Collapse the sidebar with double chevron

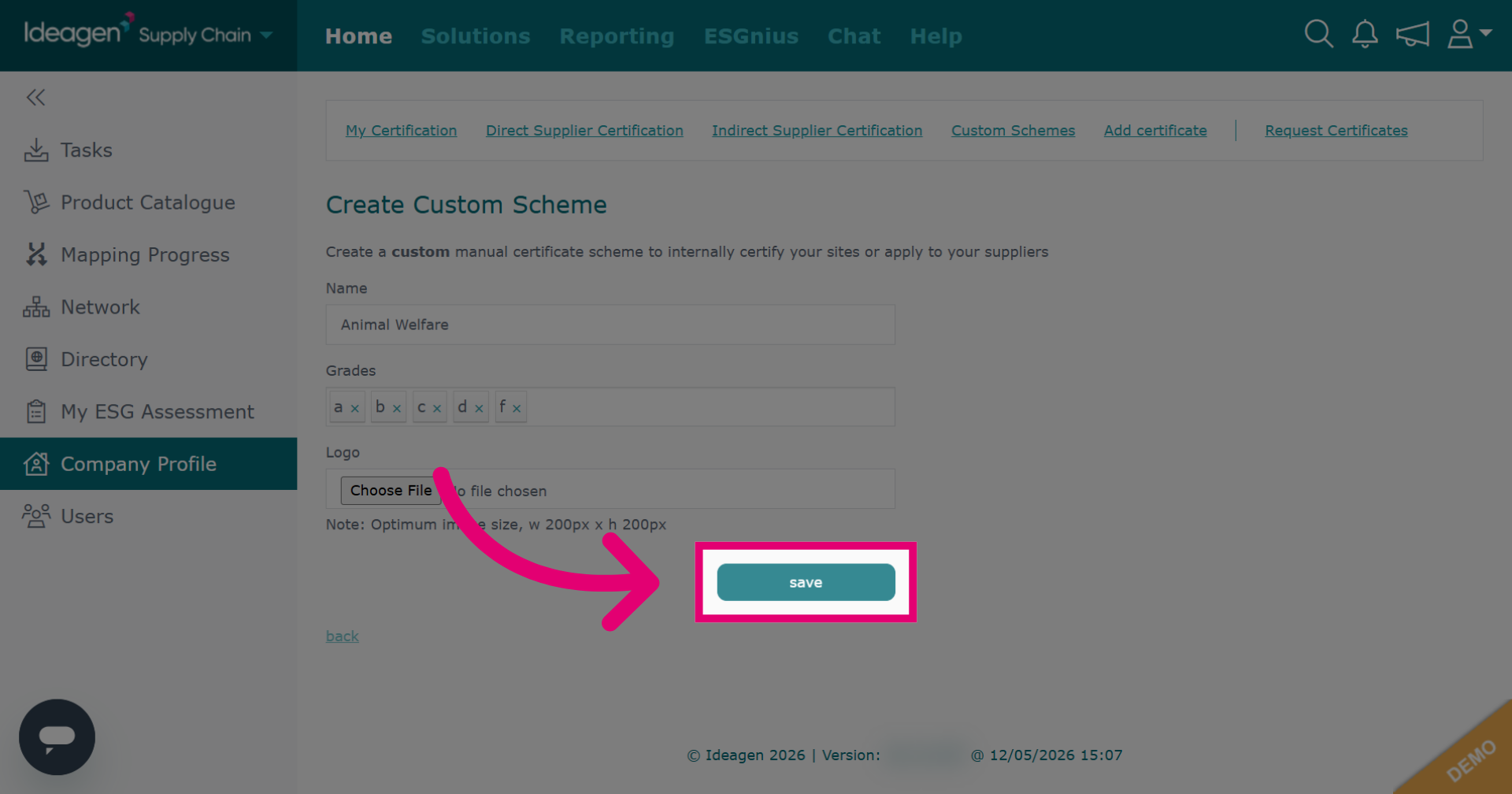tap(35, 97)
